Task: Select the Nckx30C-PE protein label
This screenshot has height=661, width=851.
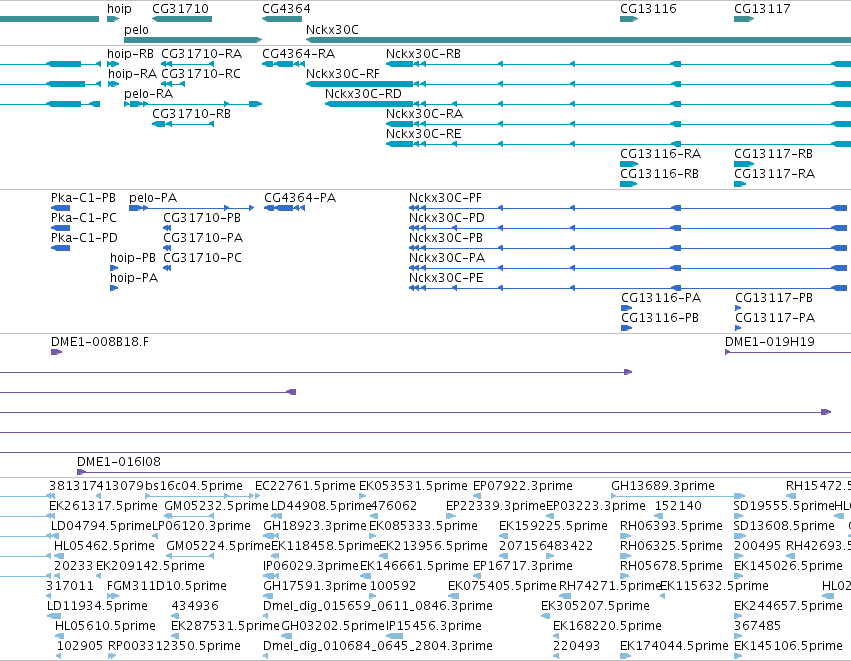Action: 446,278
